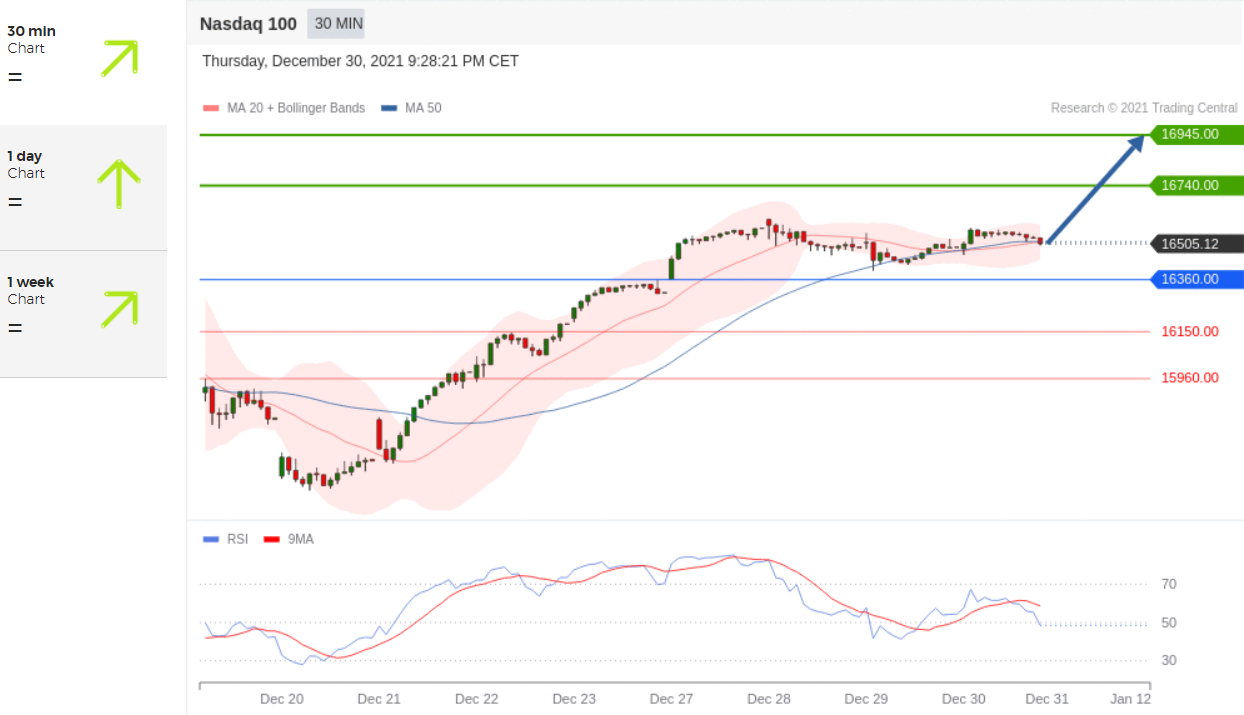
Task: Click the 16505.12 current price label
Action: (x=1197, y=243)
